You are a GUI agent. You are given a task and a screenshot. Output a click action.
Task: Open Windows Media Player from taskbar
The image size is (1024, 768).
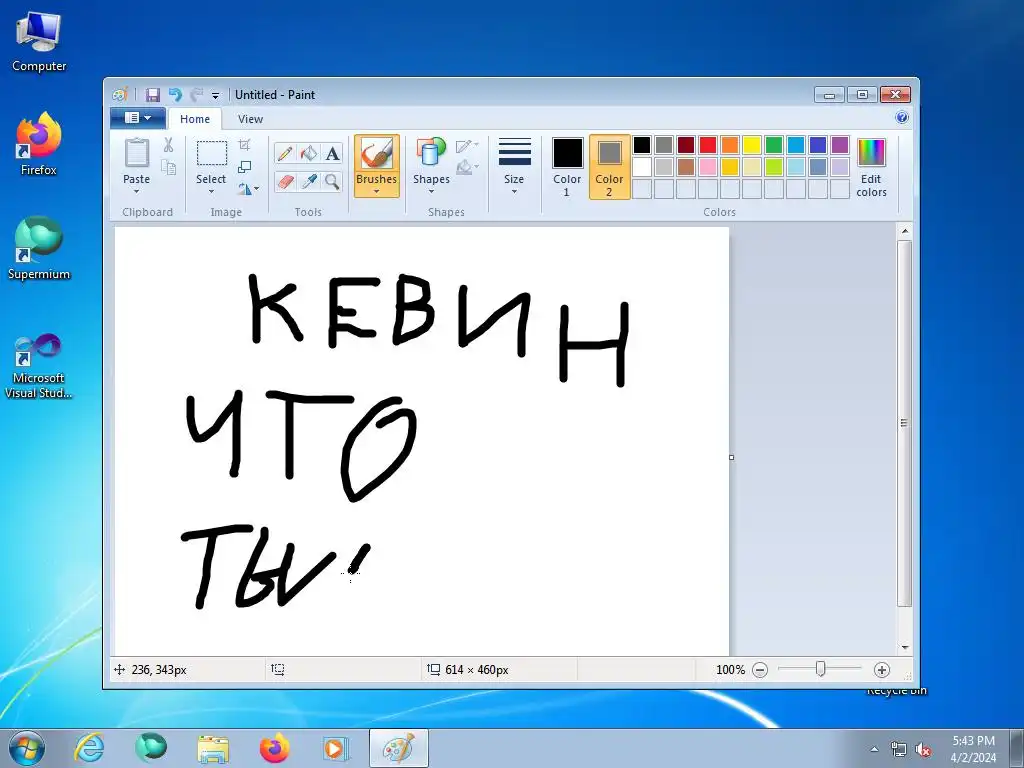pyautogui.click(x=336, y=748)
